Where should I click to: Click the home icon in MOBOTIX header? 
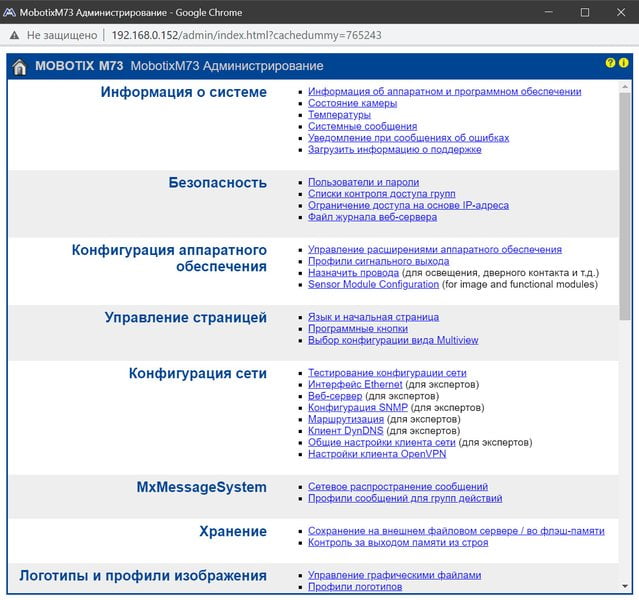[19, 67]
